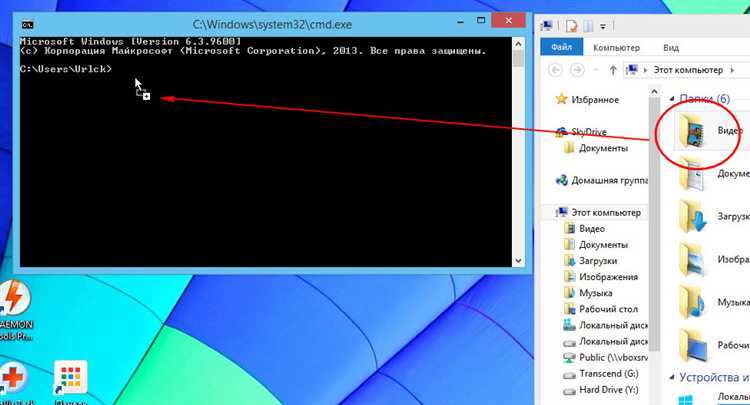Image resolution: width=750 pixels, height=405 pixels.
Task: Select SkyDrive in the navigation pane
Action: click(589, 131)
